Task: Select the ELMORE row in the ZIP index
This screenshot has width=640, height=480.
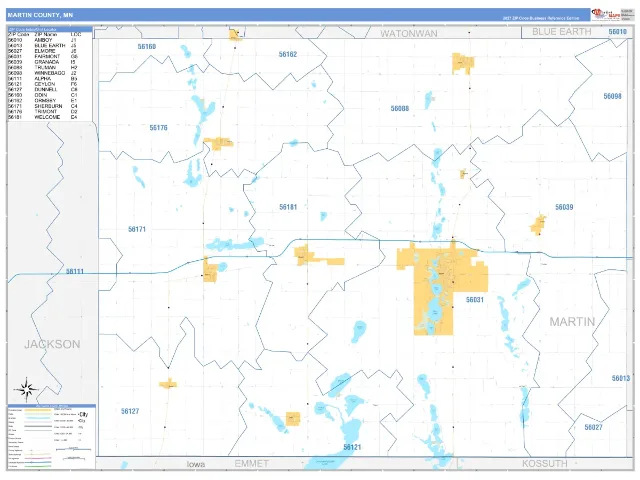Action: click(42, 51)
